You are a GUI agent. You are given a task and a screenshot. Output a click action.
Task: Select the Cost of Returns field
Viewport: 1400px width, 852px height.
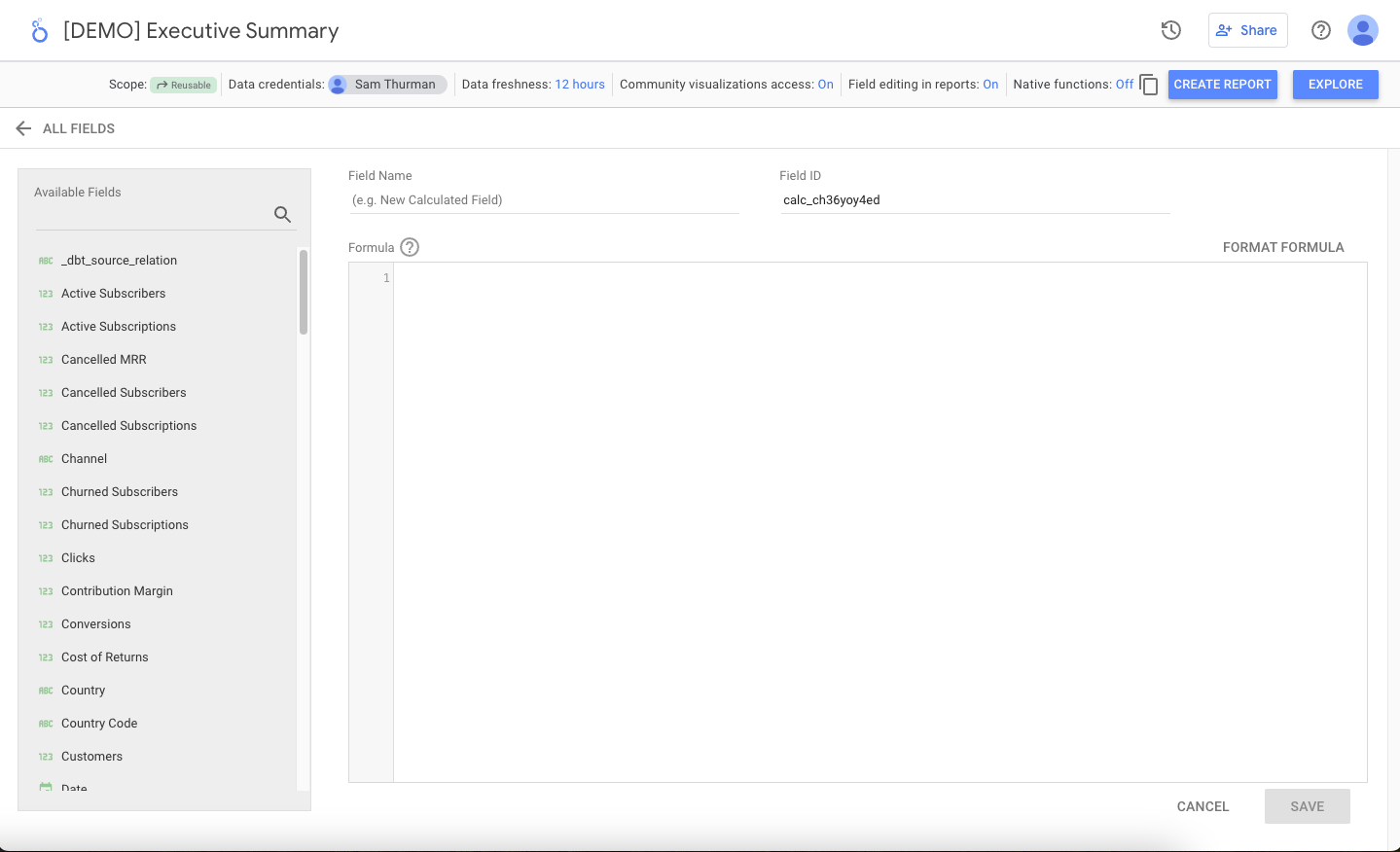pos(105,657)
